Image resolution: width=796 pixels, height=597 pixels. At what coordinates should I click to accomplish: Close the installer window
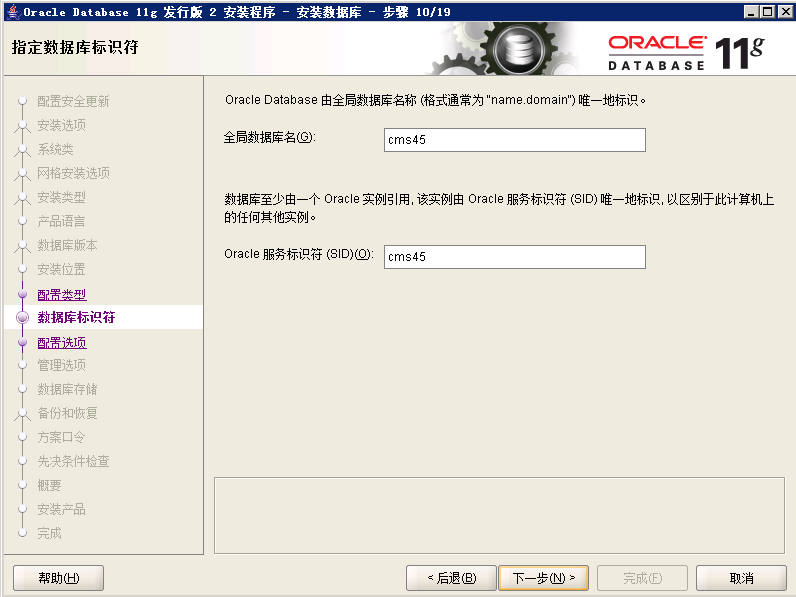(x=785, y=11)
